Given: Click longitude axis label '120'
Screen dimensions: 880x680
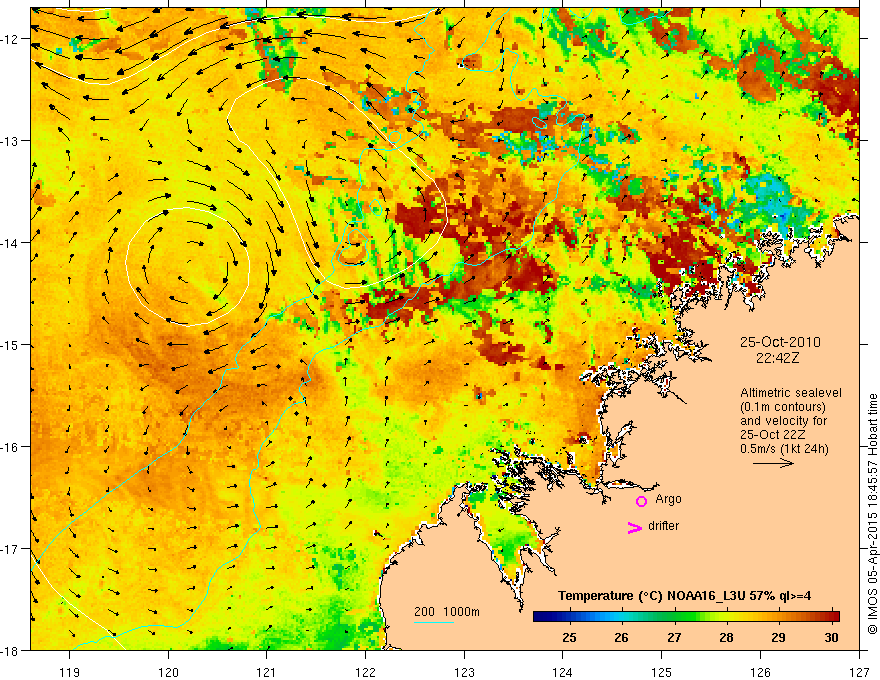Looking at the screenshot, I should pyautogui.click(x=168, y=672).
